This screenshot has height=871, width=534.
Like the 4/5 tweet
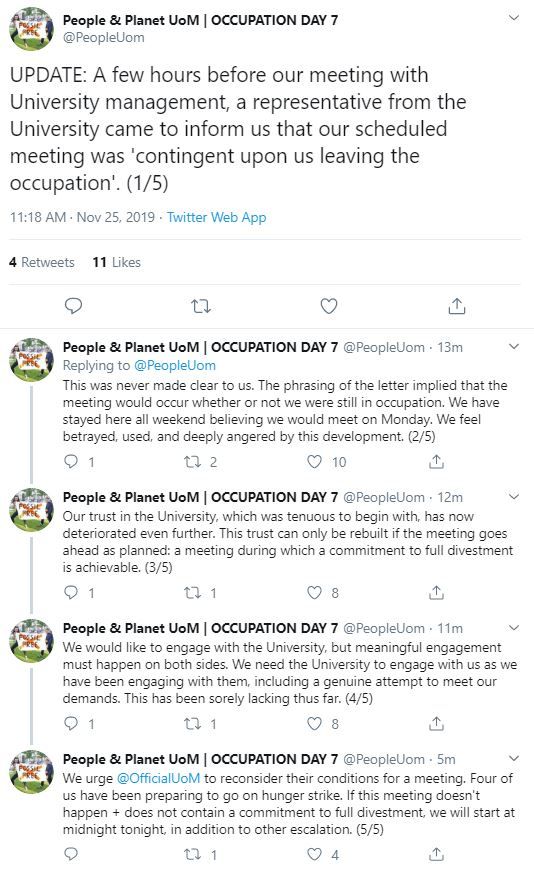tap(315, 723)
